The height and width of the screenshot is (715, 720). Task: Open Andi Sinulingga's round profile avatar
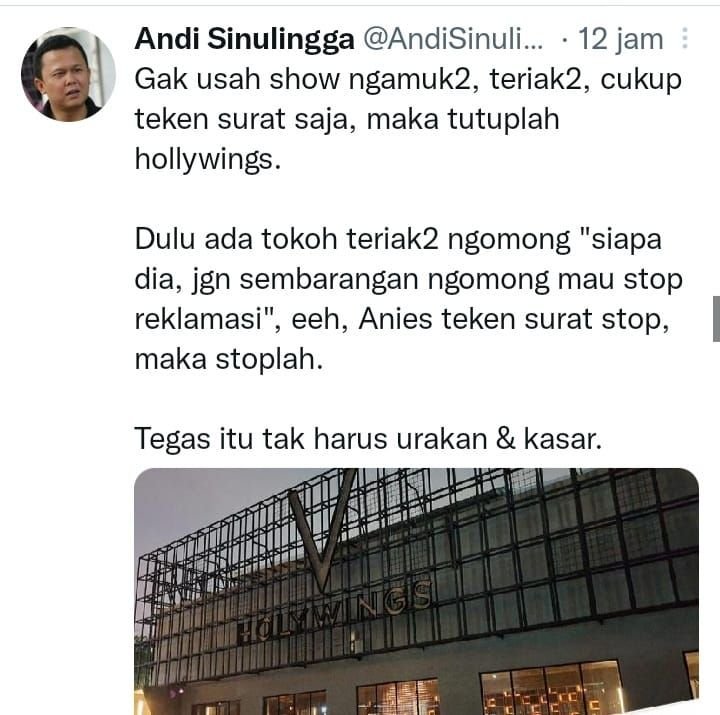click(68, 74)
